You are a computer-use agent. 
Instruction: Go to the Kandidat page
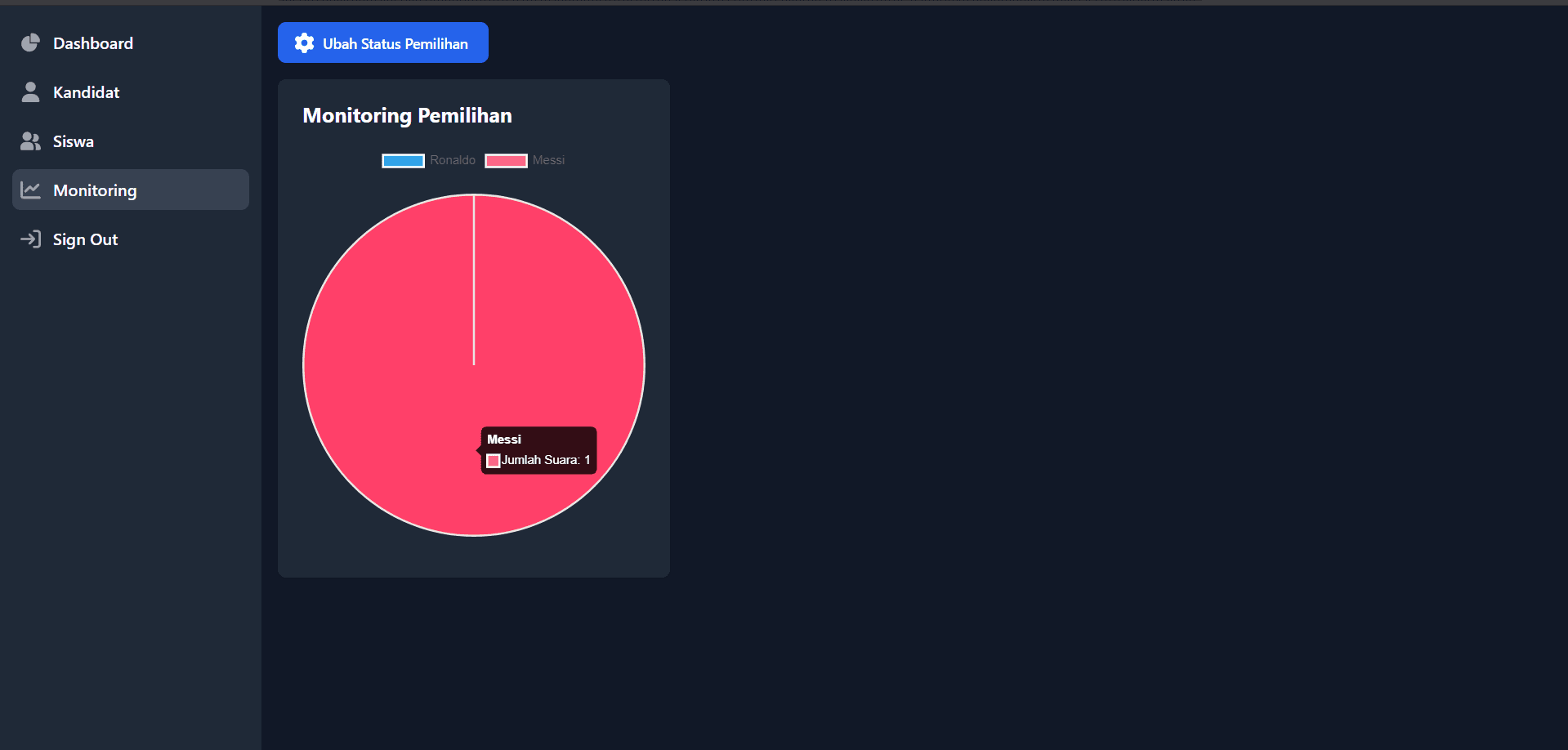pos(131,92)
